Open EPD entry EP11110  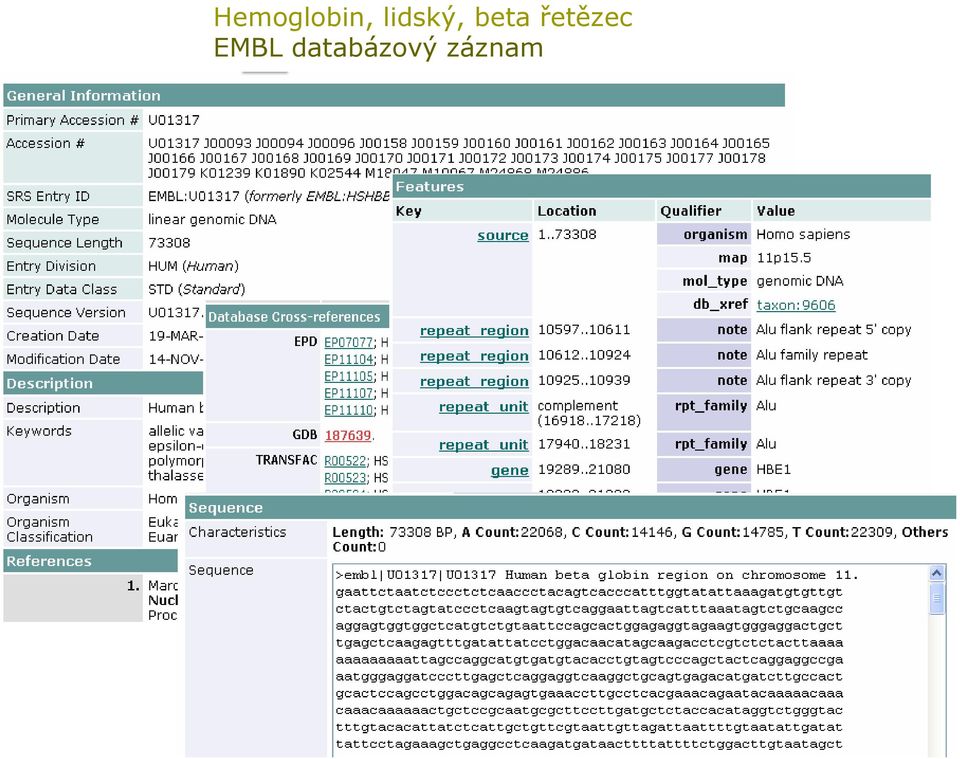tap(348, 411)
